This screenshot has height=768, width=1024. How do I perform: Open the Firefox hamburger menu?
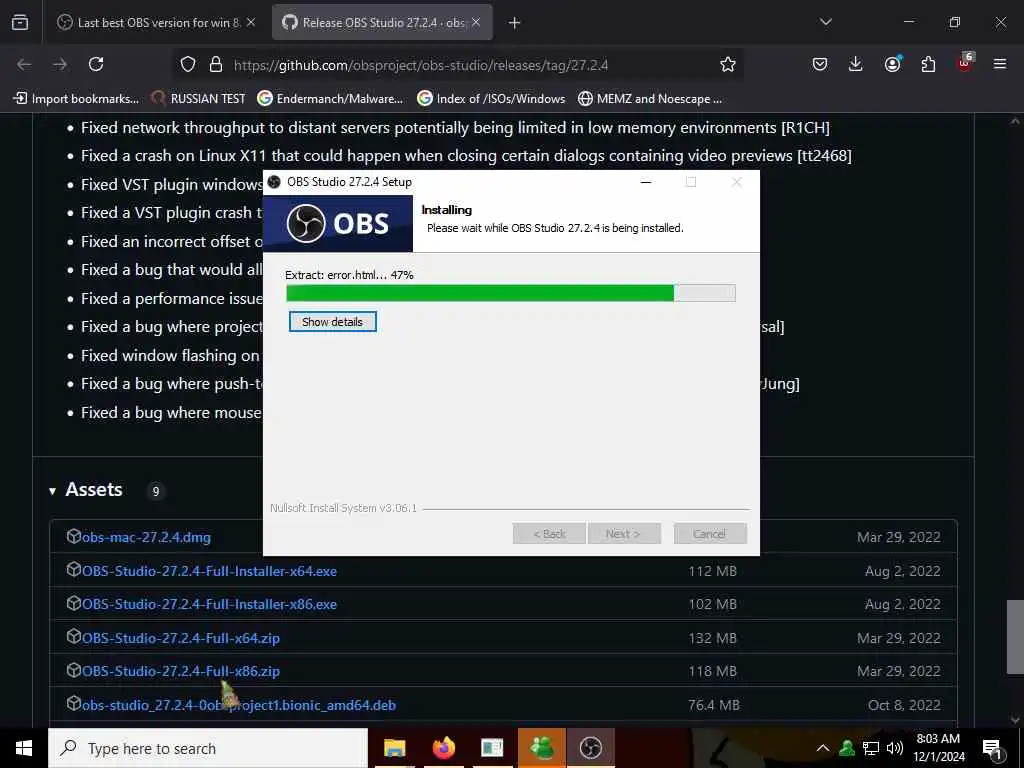(1000, 64)
